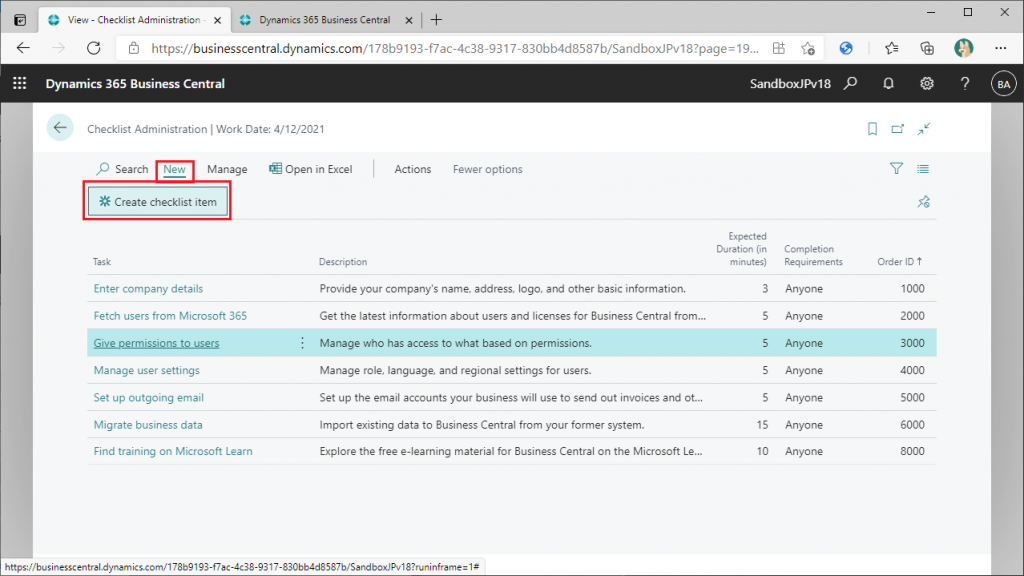Click description 'Manage role, language, and regional settings'
The height and width of the screenshot is (576, 1024).
[455, 370]
